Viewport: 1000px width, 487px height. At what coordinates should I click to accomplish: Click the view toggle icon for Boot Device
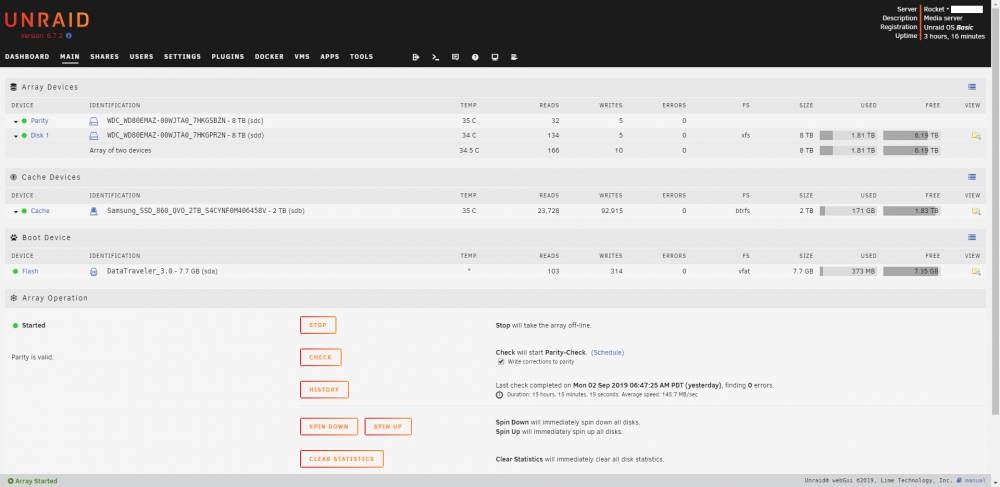[x=972, y=237]
